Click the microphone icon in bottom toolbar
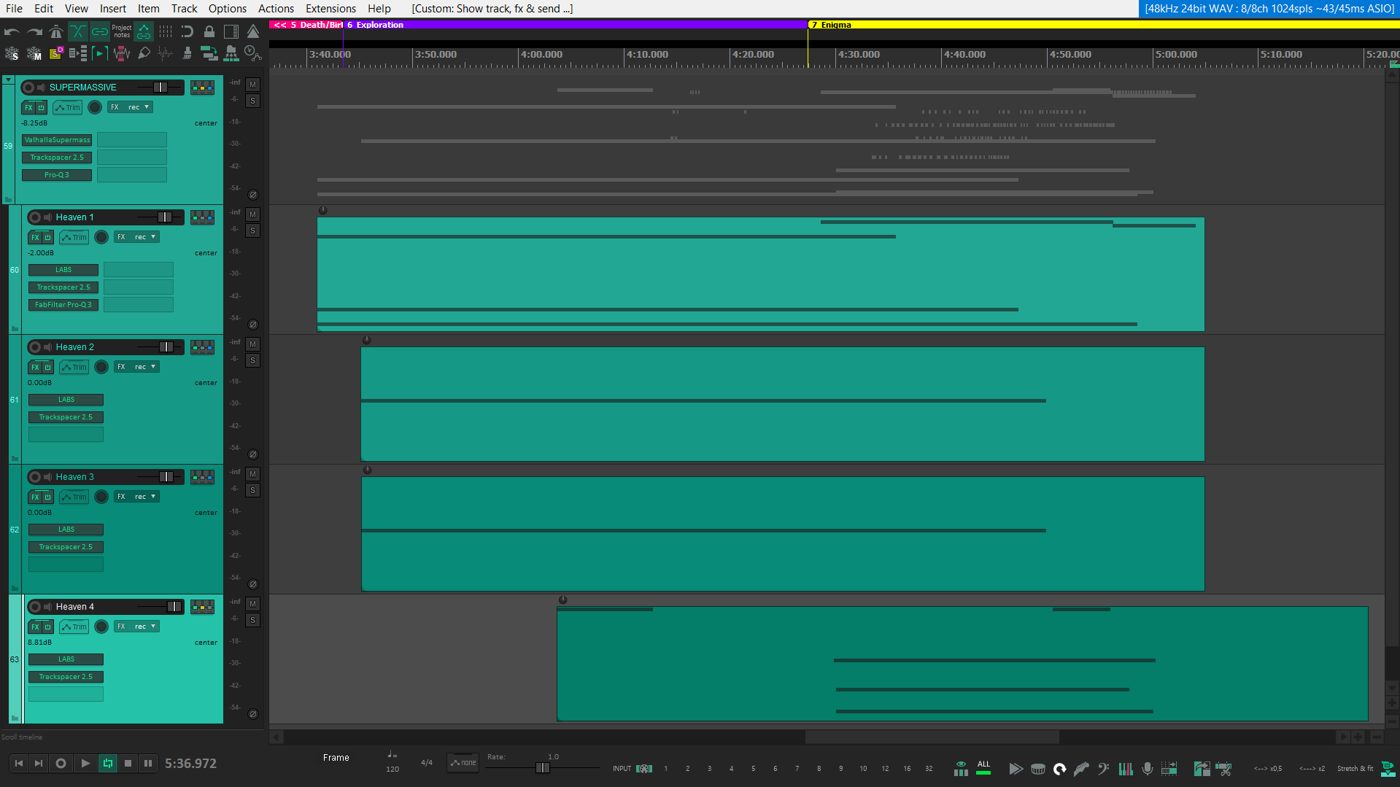1400x787 pixels. [x=1147, y=769]
